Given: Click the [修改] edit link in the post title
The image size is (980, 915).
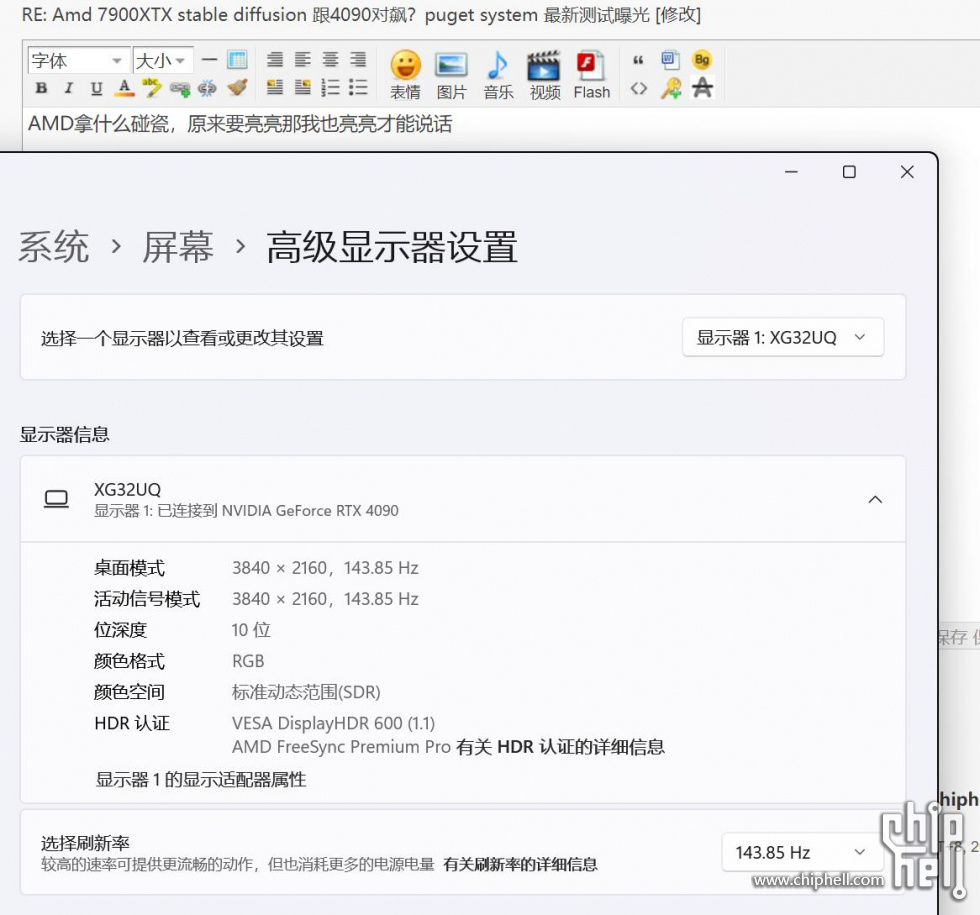Looking at the screenshot, I should click(x=678, y=14).
